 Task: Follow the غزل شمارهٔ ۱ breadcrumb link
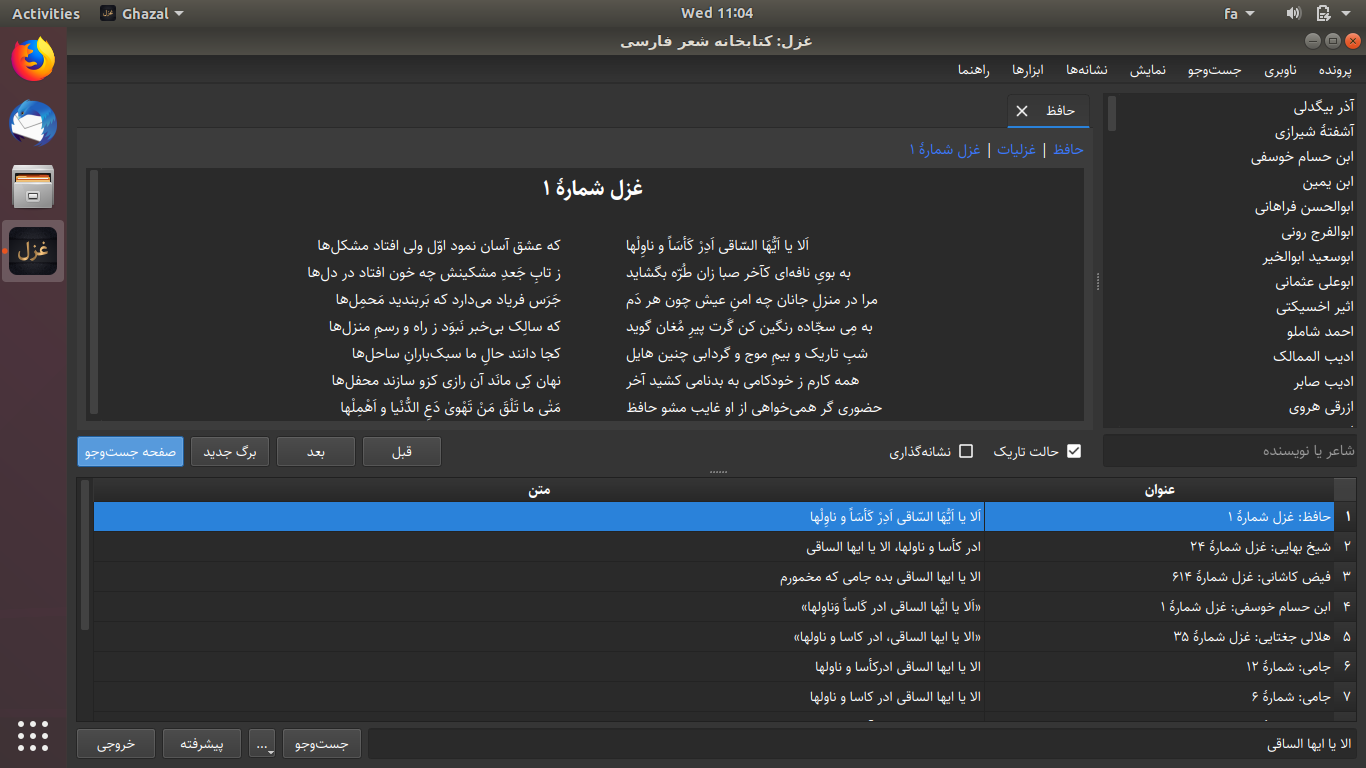click(x=945, y=149)
